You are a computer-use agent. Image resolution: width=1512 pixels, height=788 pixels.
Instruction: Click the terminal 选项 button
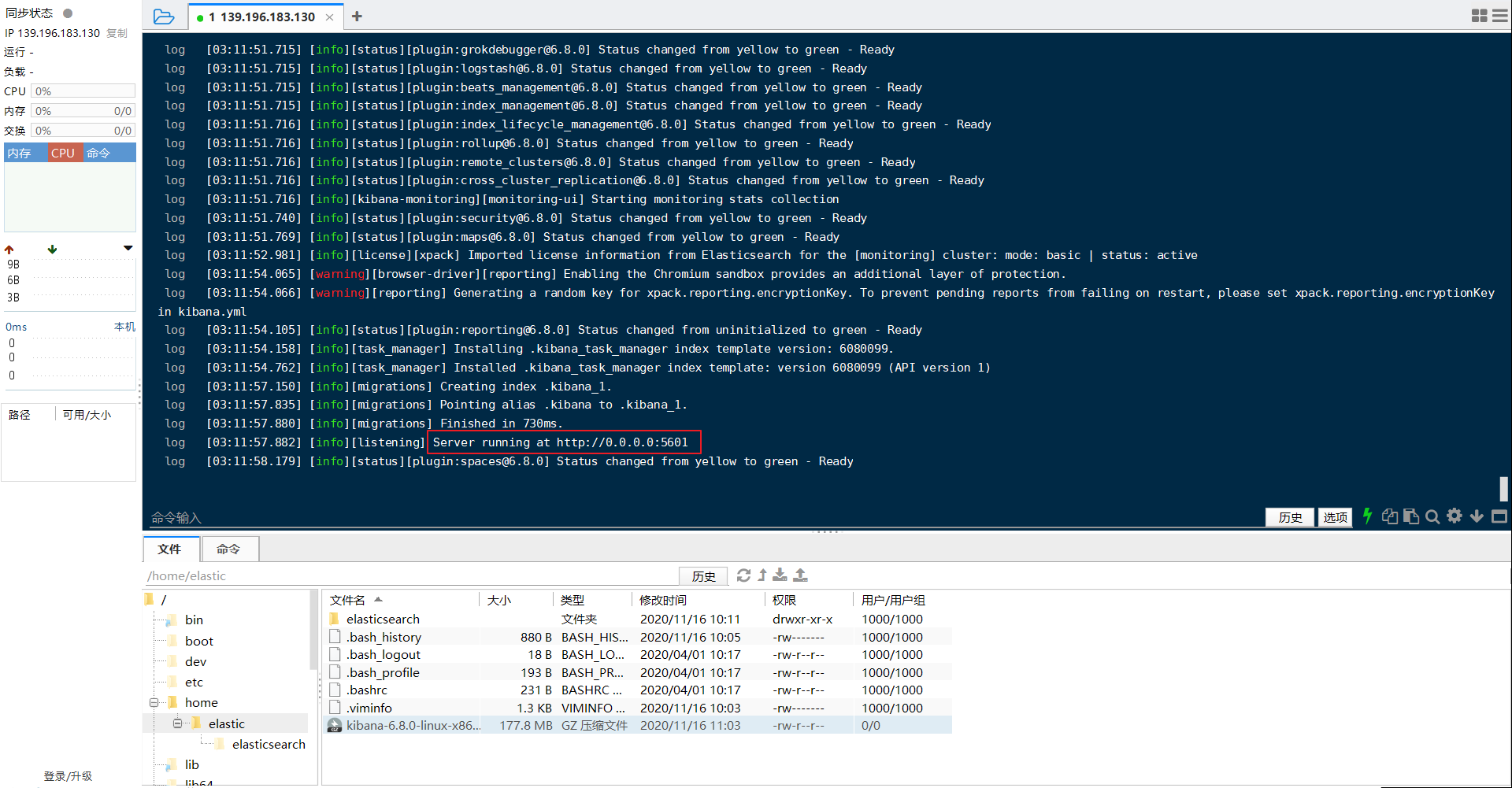coord(1336,517)
